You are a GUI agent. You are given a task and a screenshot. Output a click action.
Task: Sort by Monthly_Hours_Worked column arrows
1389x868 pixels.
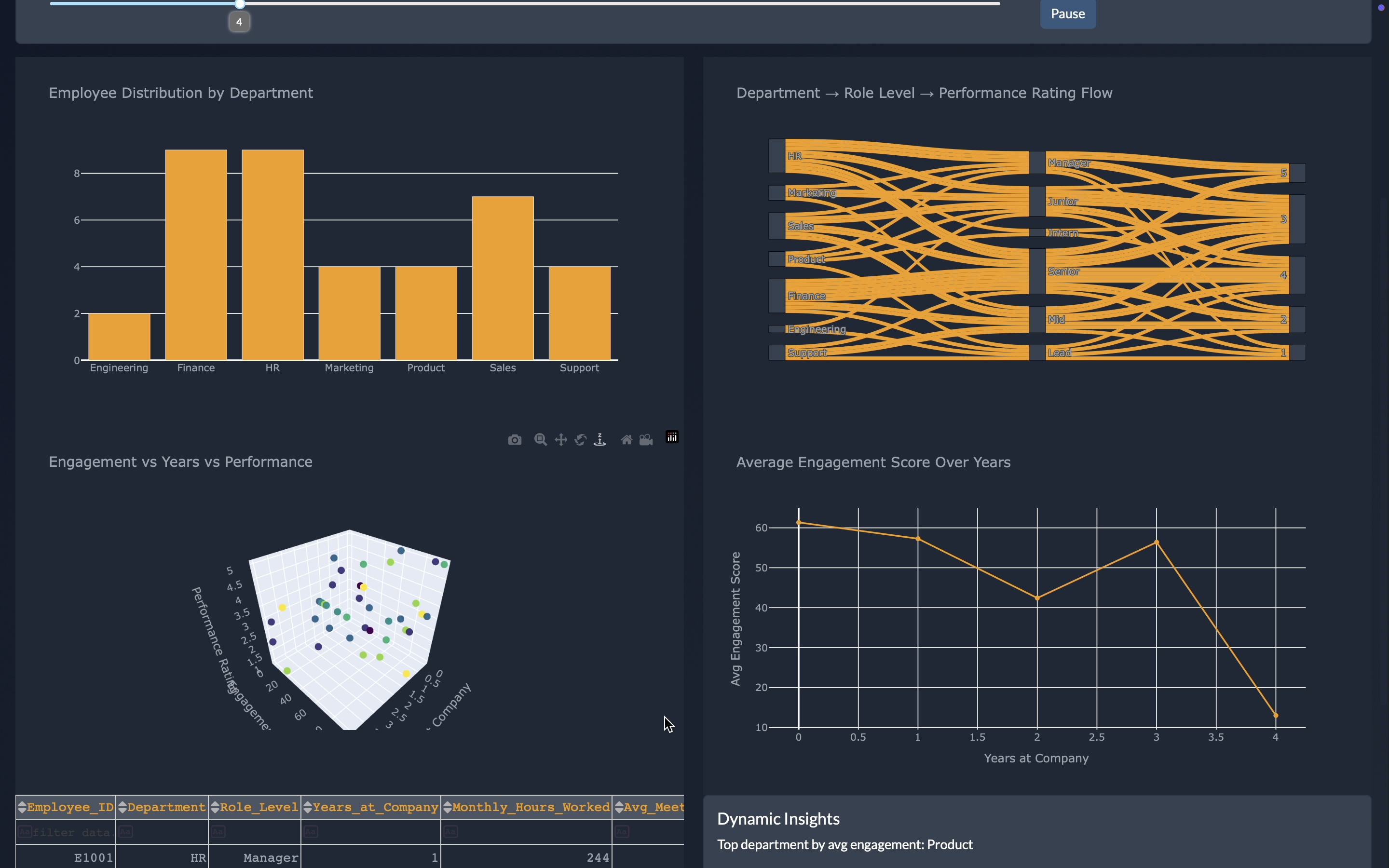(x=447, y=807)
